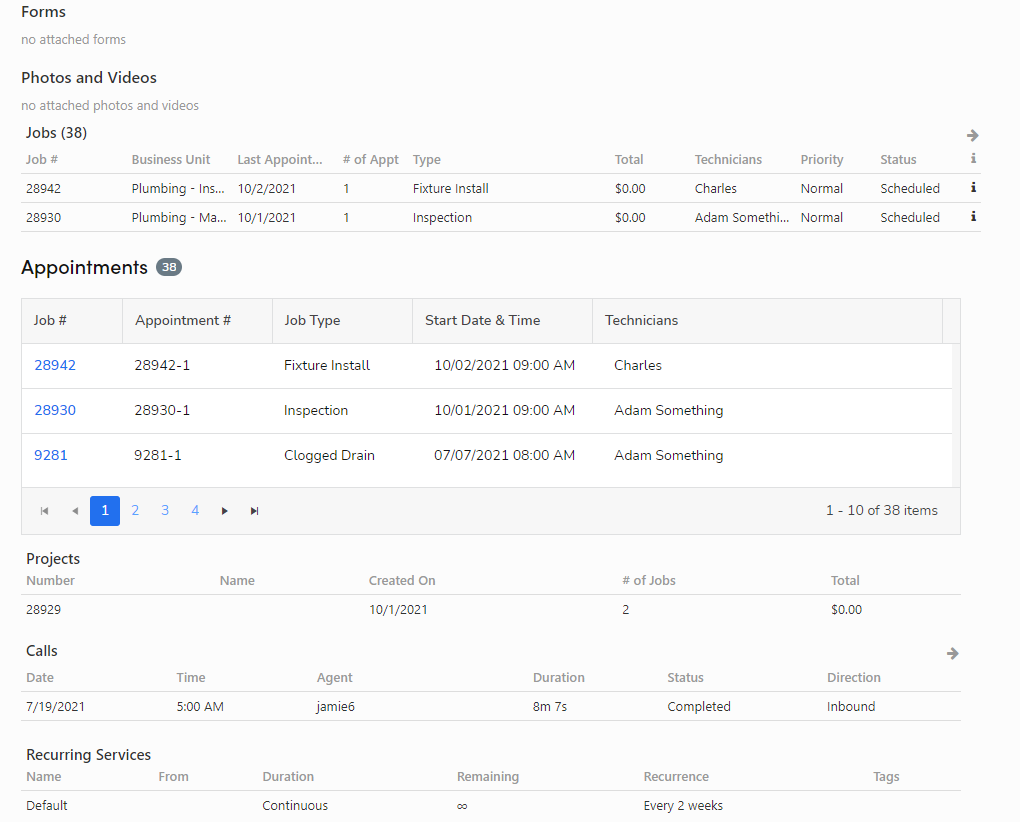Open job 9281 from the Appointments table
Viewport: 1020px width, 822px height.
(51, 455)
